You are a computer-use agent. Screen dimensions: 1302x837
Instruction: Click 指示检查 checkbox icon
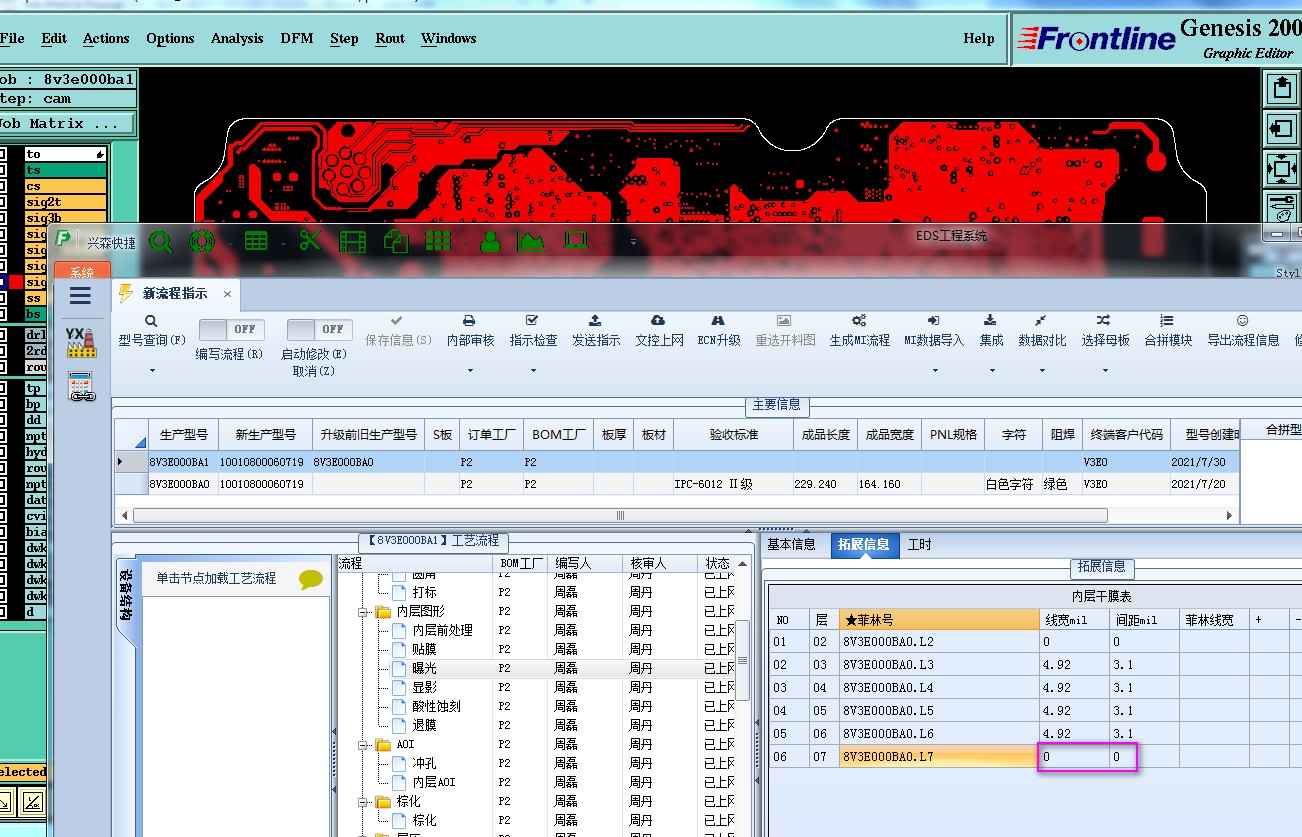[x=532, y=320]
